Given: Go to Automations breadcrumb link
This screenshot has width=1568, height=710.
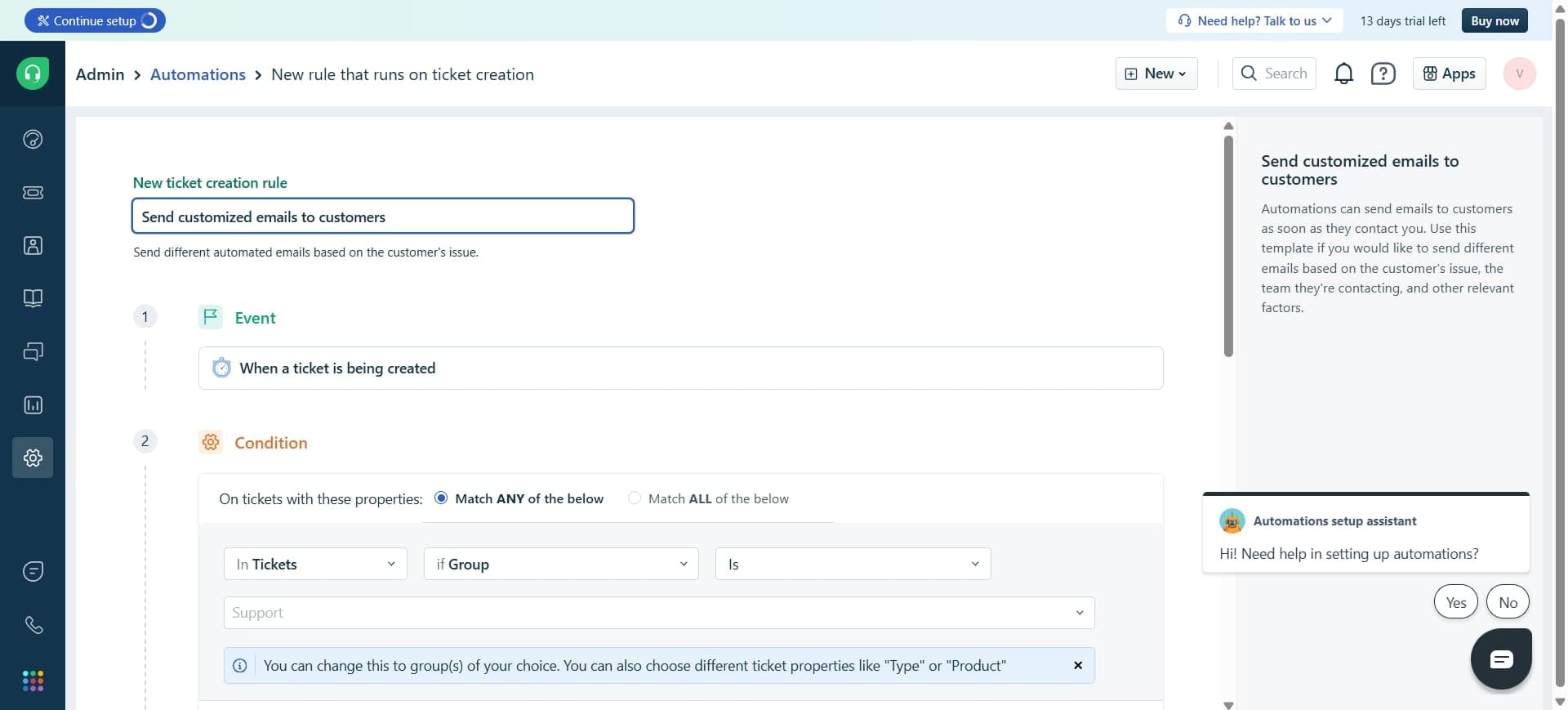Looking at the screenshot, I should click(x=198, y=74).
